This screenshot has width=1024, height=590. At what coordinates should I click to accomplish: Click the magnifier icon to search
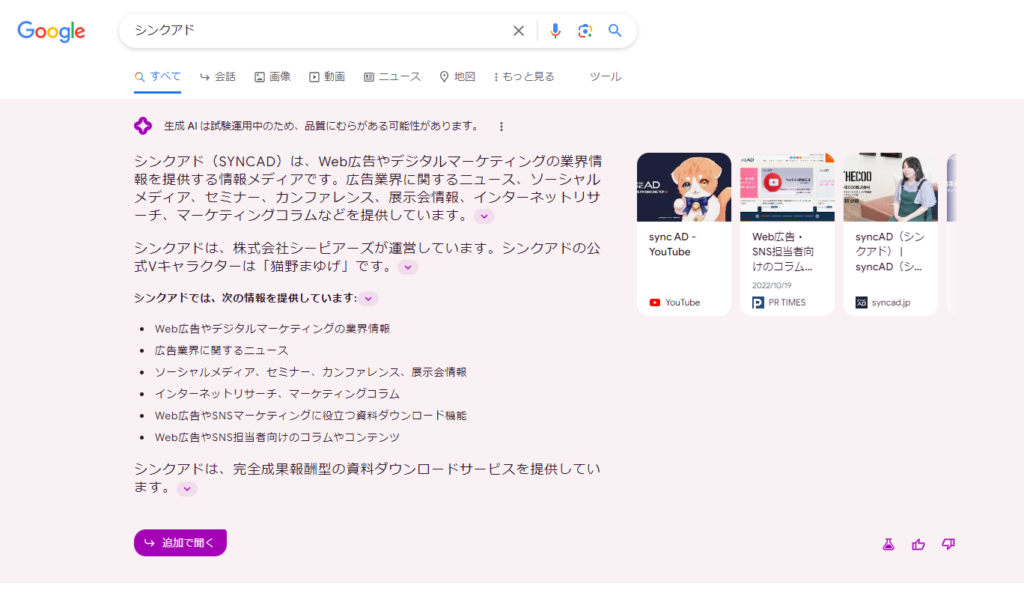[614, 31]
